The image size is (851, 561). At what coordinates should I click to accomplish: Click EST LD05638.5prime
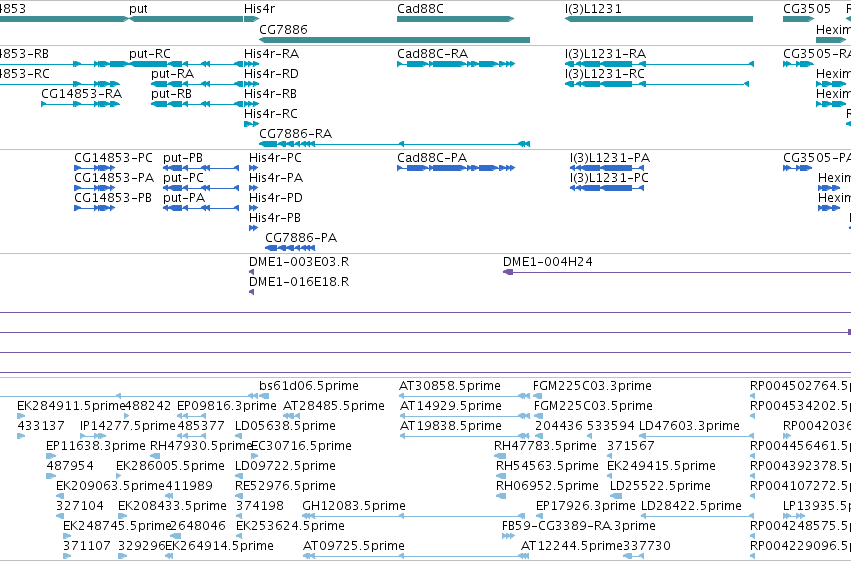pyautogui.click(x=239, y=436)
